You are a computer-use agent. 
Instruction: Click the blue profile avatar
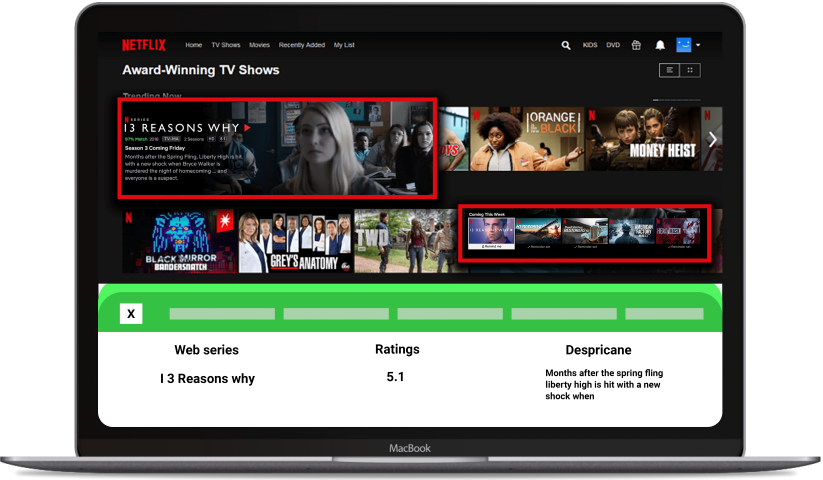pos(683,45)
